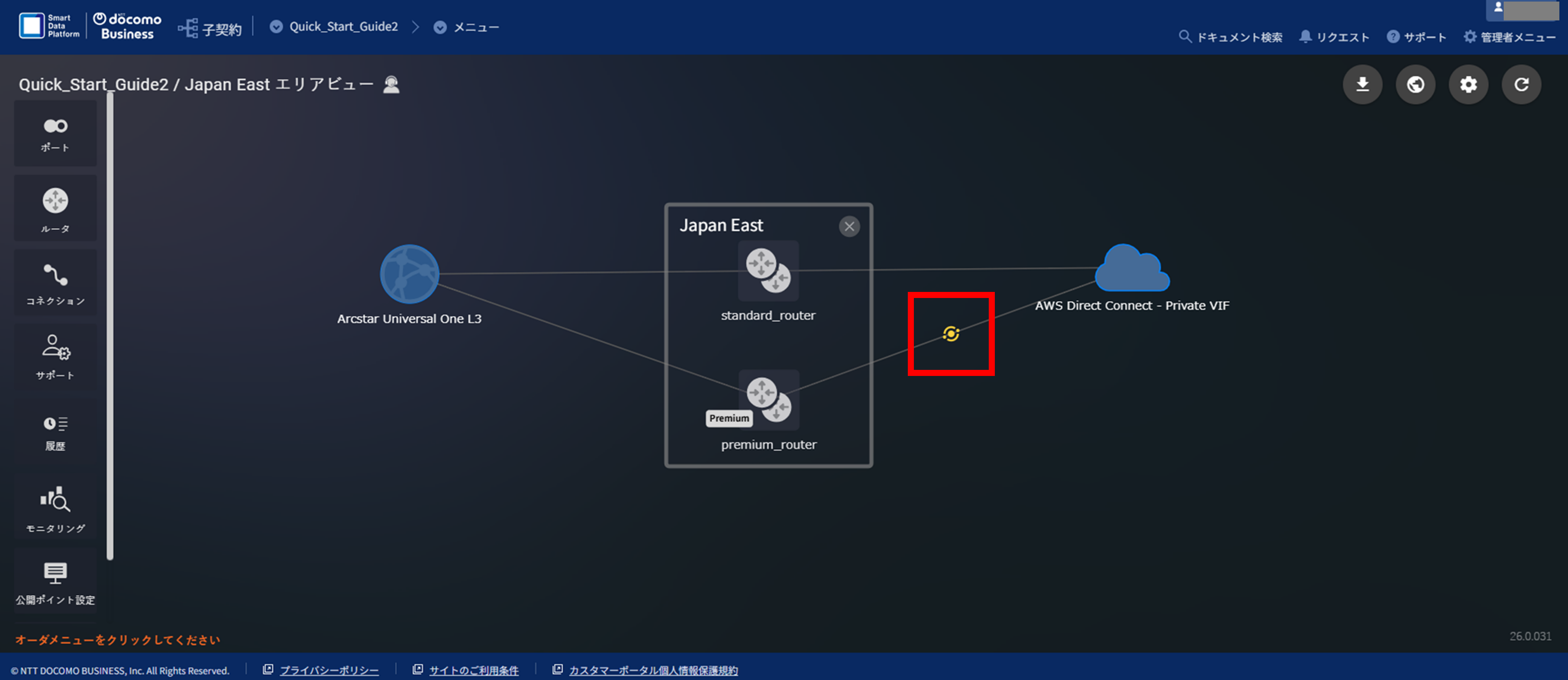Viewport: 1568px width, 680px height.
Task: Open the 履歴 (History) sidebar item
Action: click(x=55, y=433)
